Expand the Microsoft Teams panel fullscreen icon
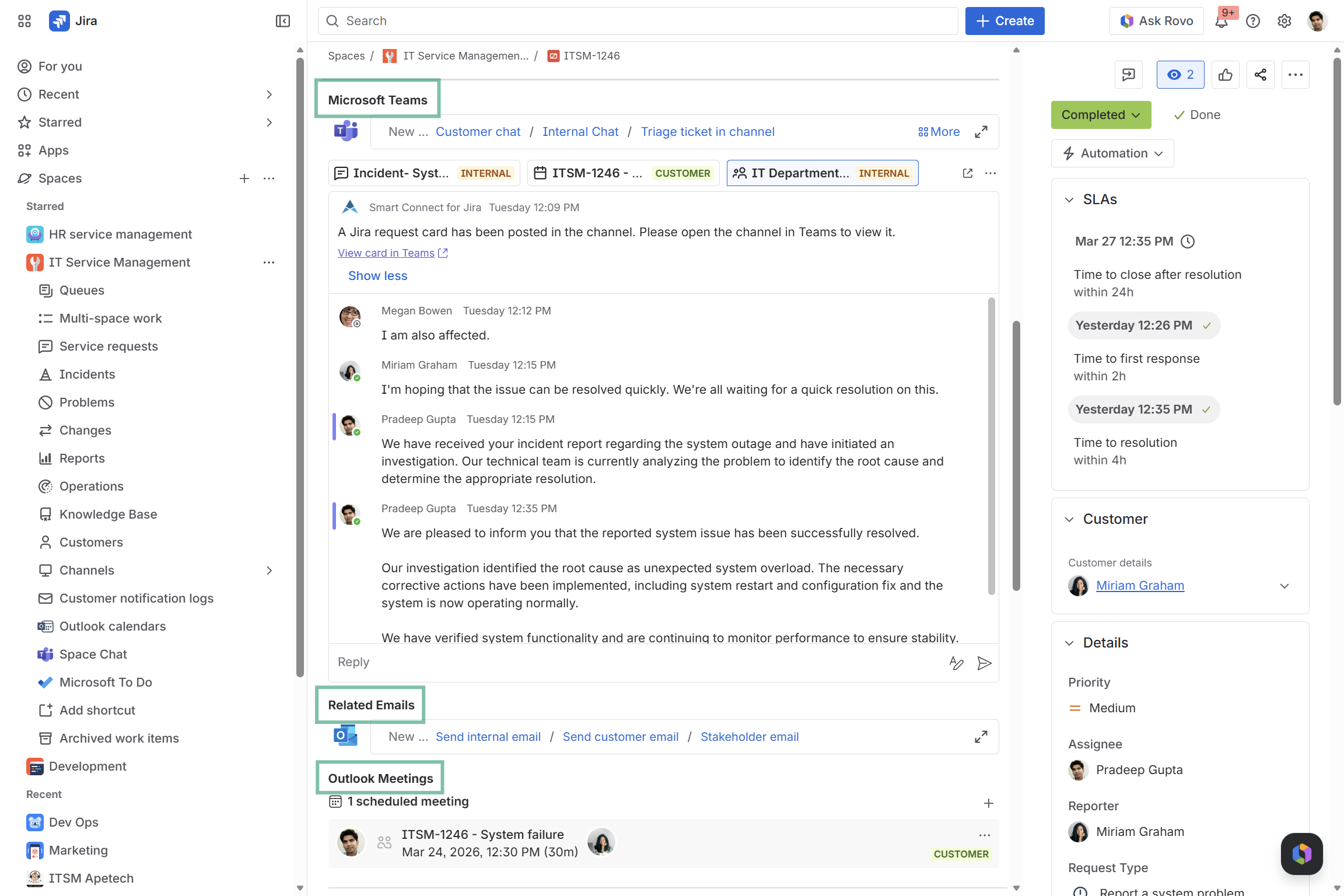 [981, 132]
